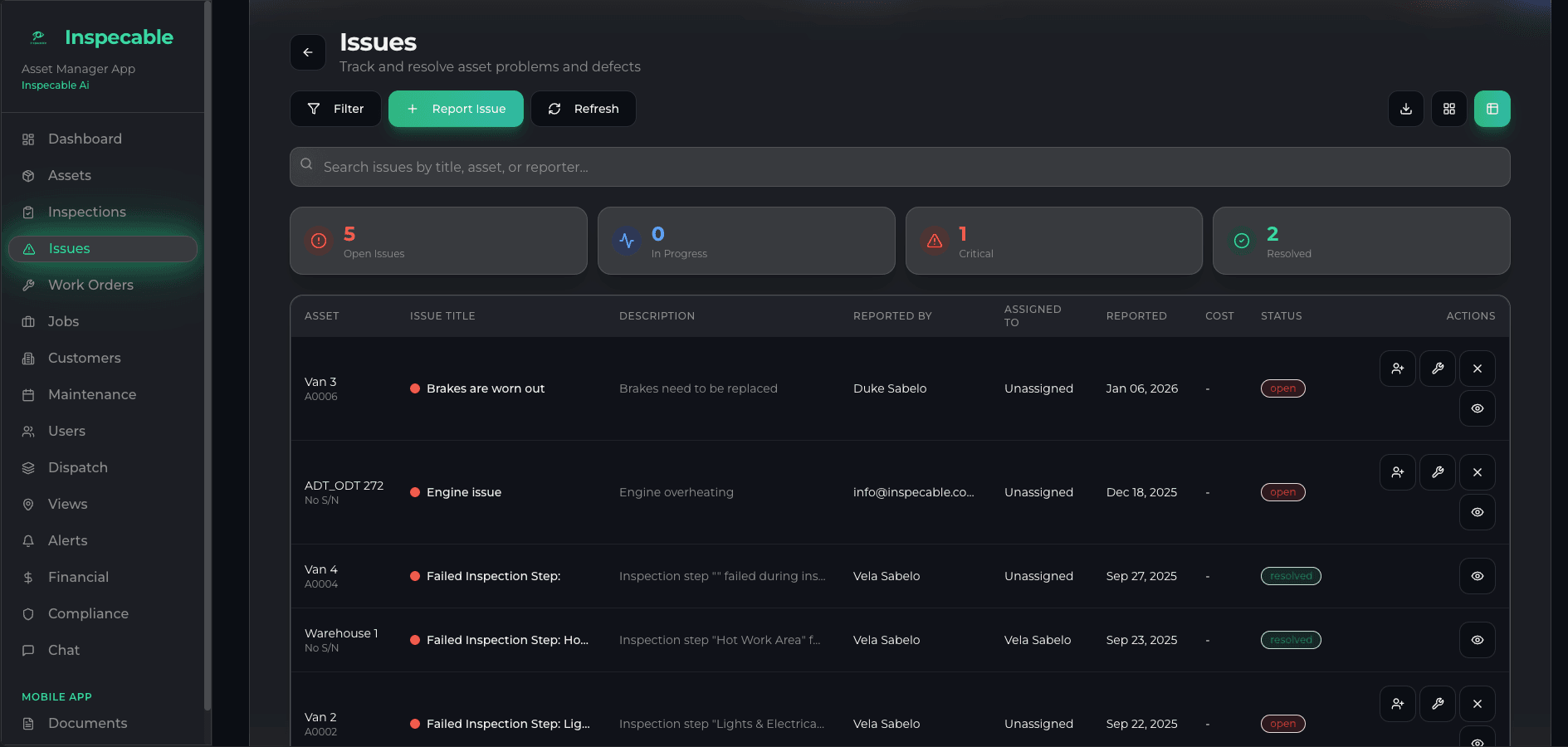1568x747 pixels.
Task: Click the Report Issue button
Action: (456, 109)
